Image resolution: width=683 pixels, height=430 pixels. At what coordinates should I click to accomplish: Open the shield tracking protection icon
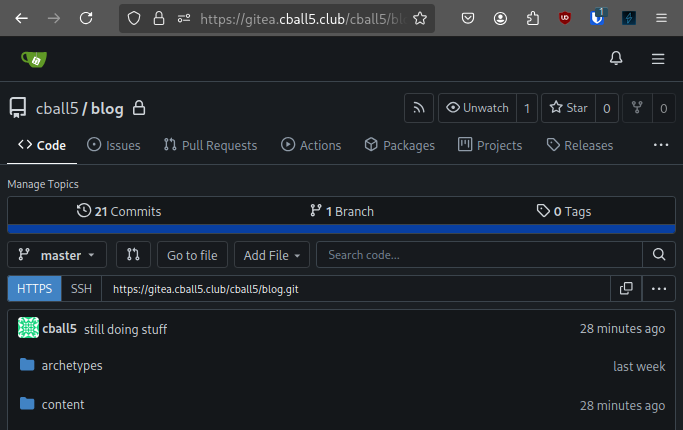pos(134,18)
